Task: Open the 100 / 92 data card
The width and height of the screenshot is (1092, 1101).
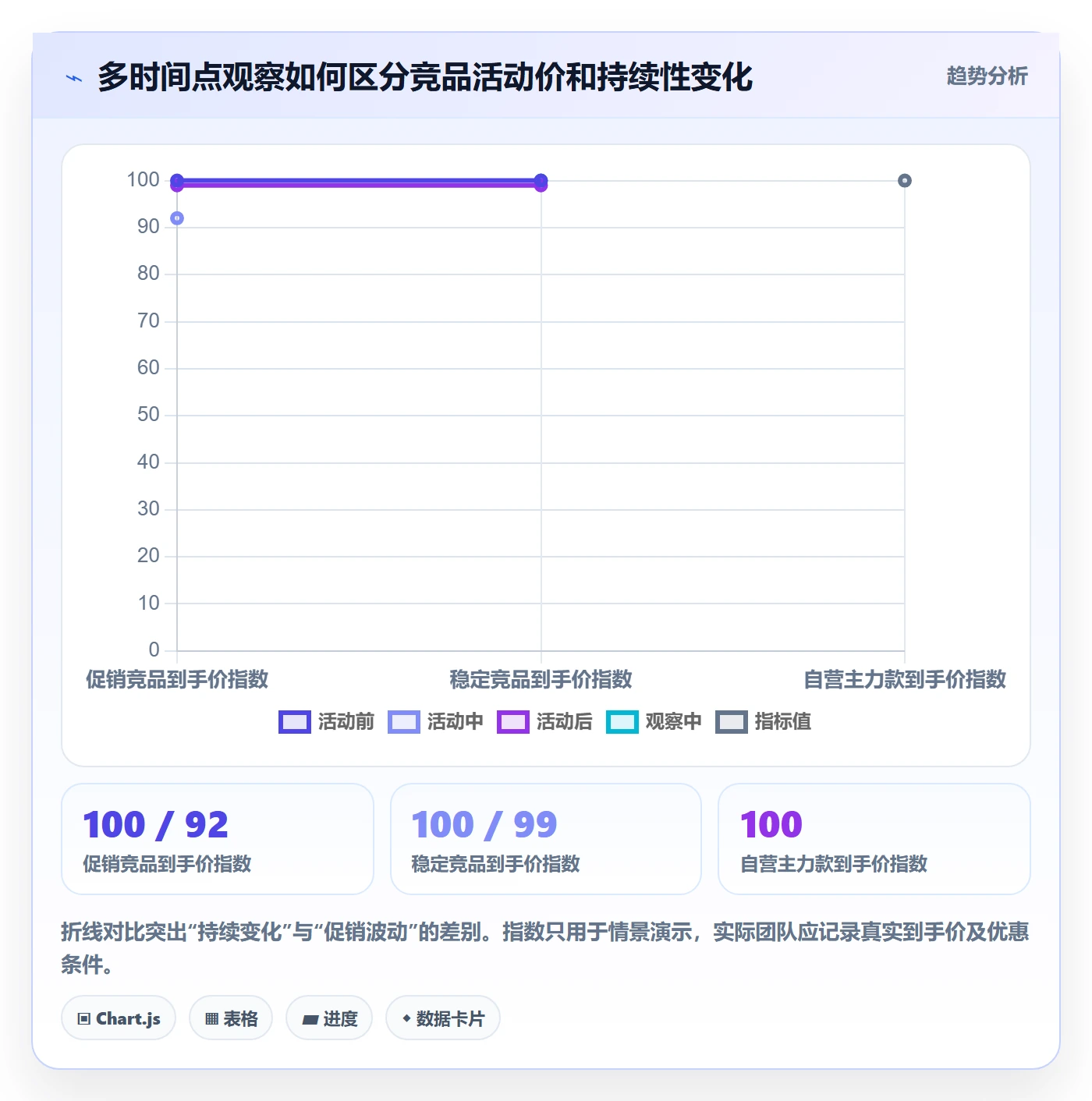Action: click(x=218, y=839)
